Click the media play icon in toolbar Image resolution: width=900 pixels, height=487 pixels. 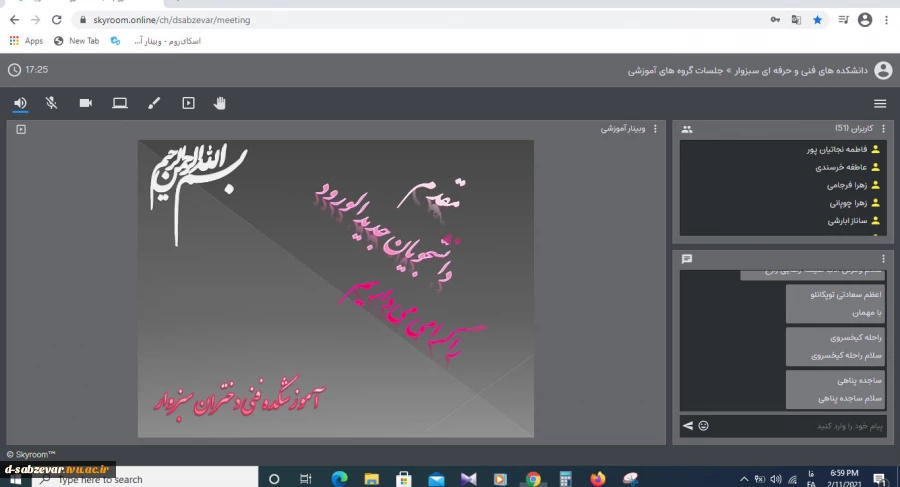tap(188, 103)
